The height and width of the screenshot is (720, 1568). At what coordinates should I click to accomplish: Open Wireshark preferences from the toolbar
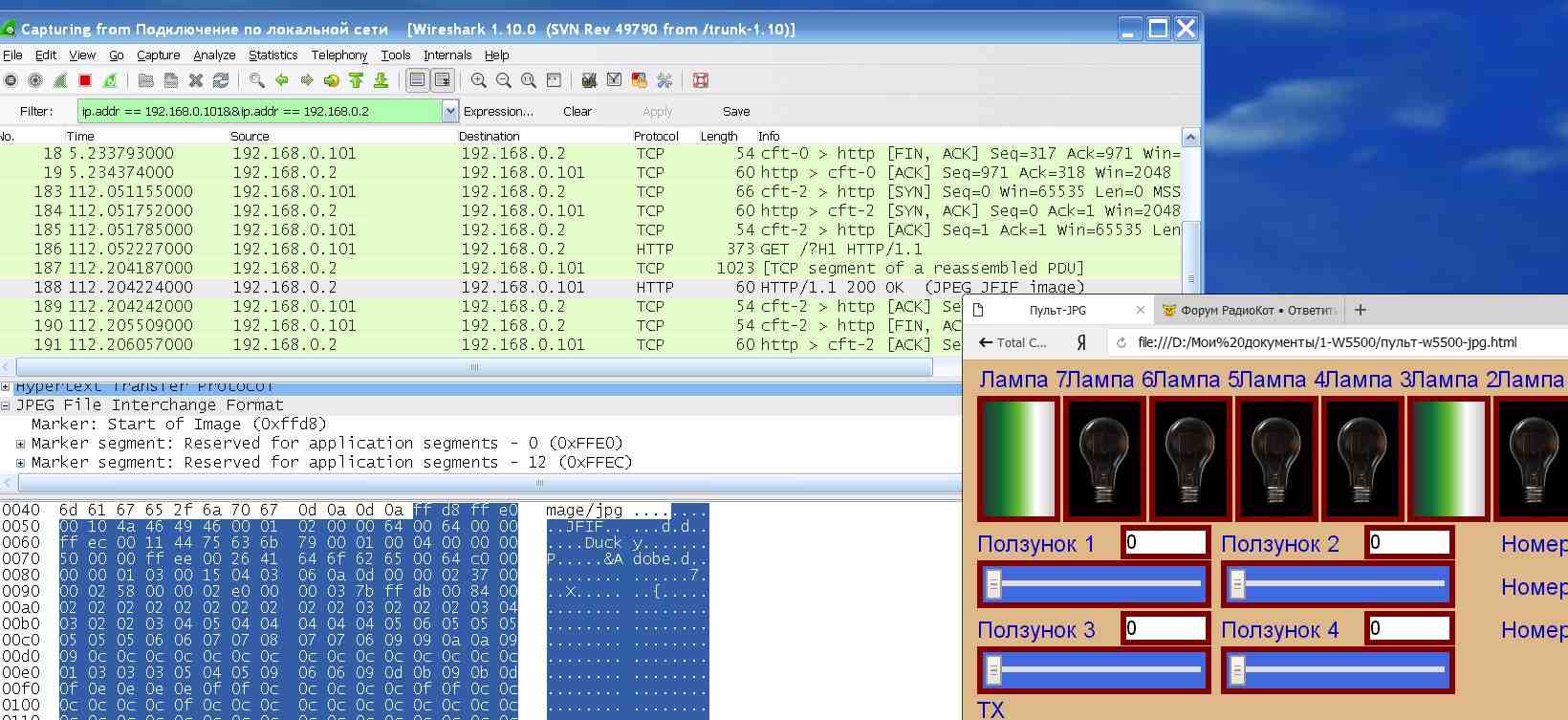tap(664, 80)
